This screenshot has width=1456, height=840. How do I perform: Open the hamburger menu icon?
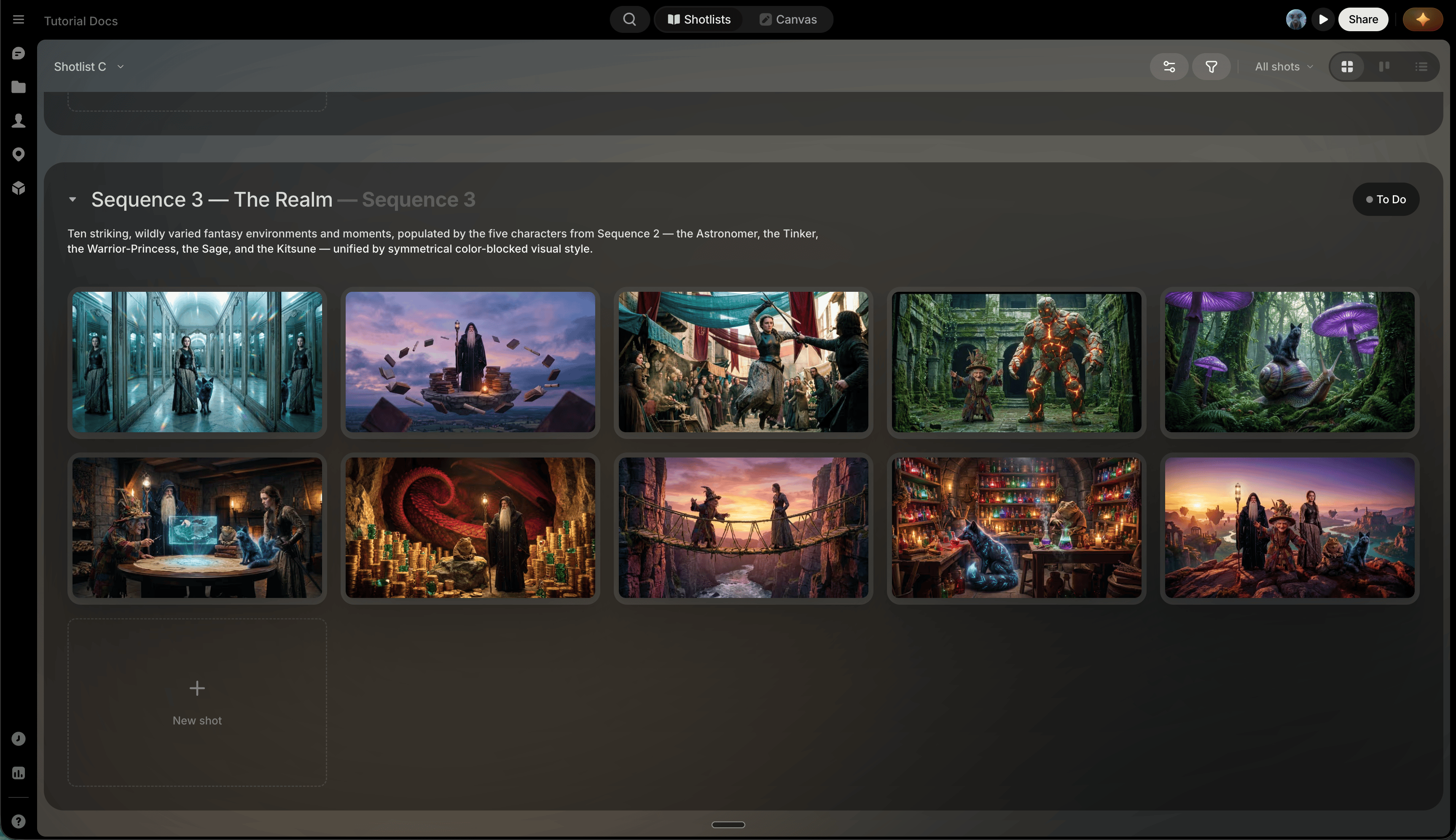point(19,20)
